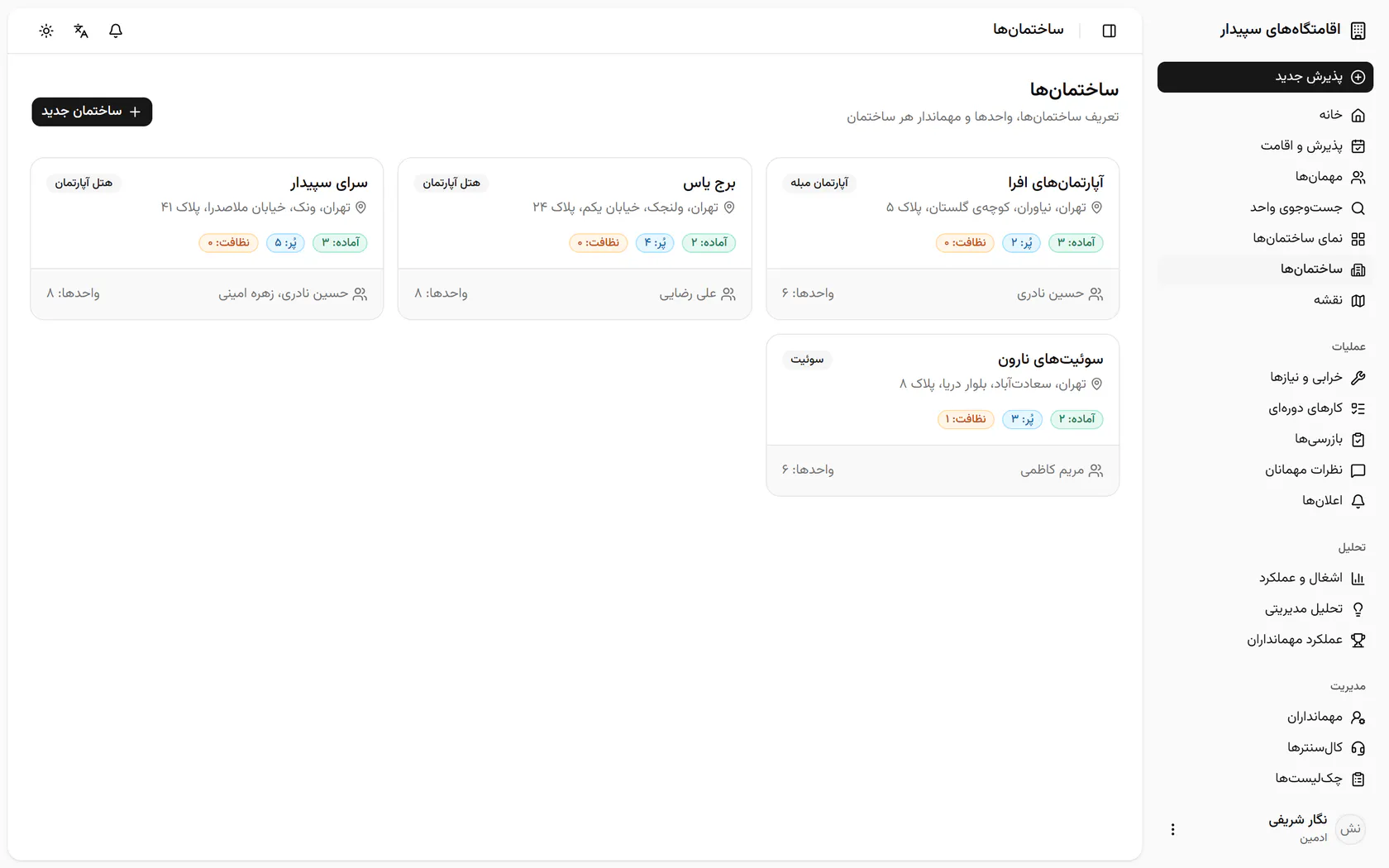Open the آپارتمان‌های افرا building card
1389x868 pixels.
click(x=943, y=239)
